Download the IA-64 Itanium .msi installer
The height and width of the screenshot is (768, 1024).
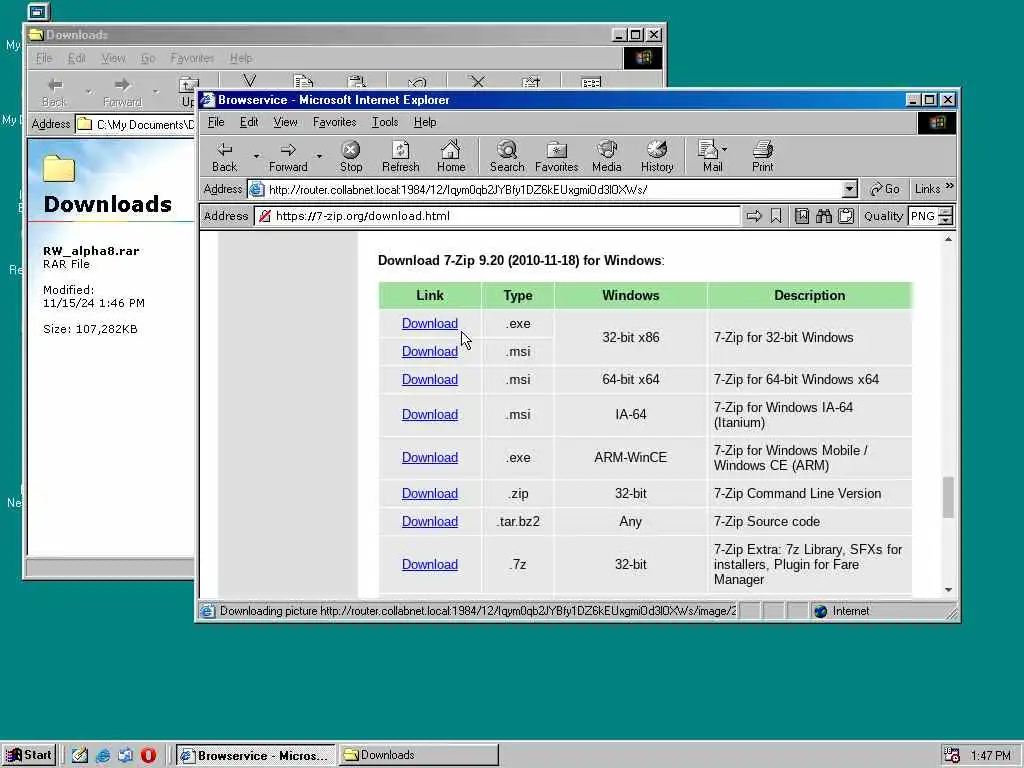pyautogui.click(x=430, y=415)
